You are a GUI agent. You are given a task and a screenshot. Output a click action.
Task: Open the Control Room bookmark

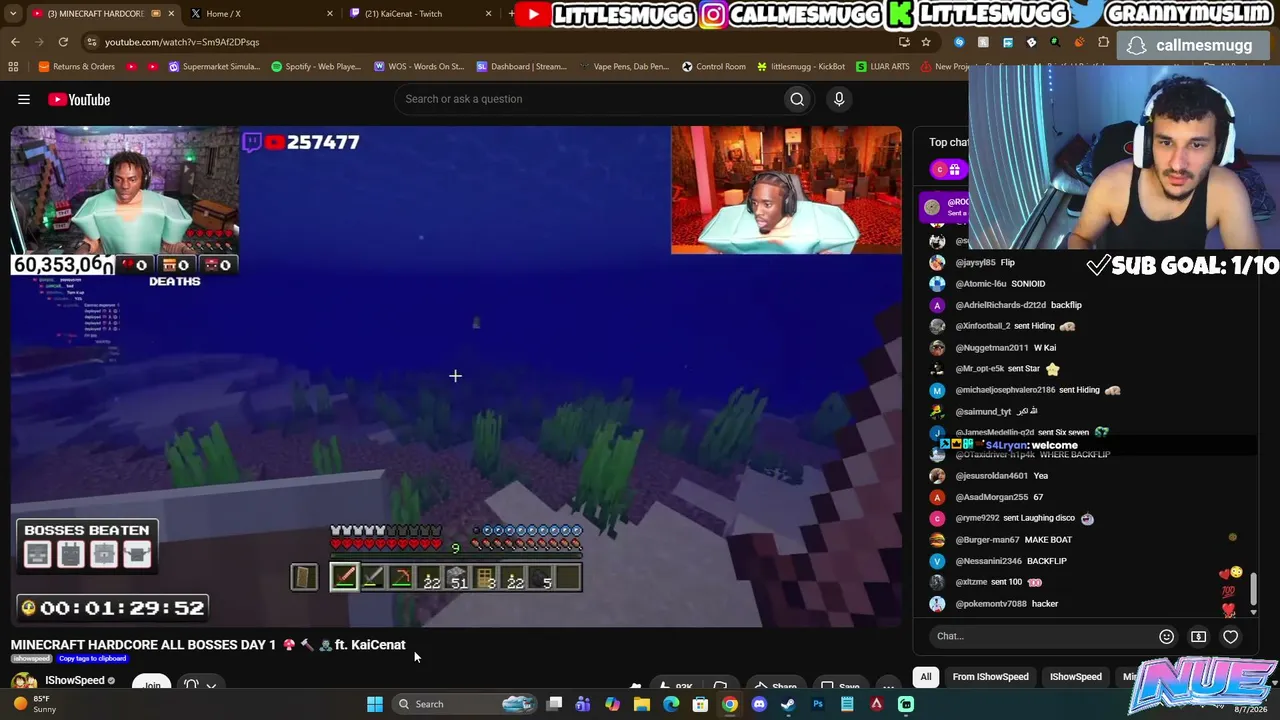pos(713,67)
